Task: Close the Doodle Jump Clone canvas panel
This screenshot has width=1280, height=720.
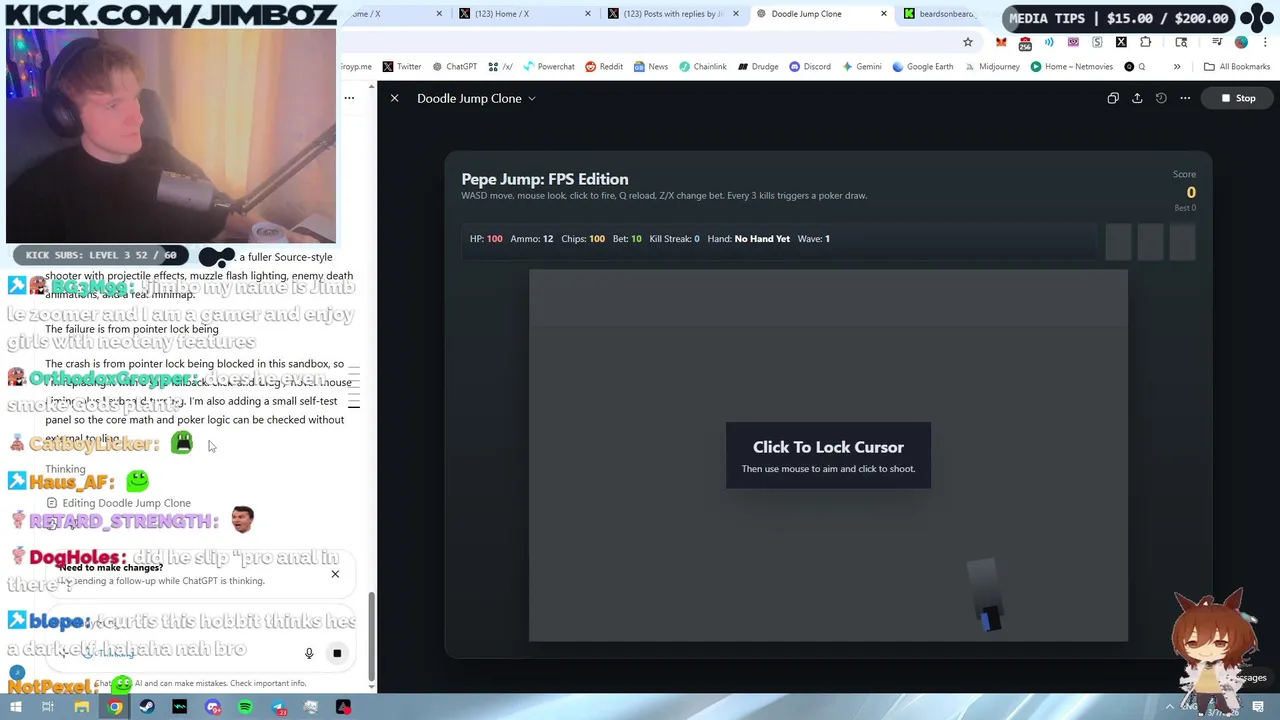Action: click(x=395, y=98)
